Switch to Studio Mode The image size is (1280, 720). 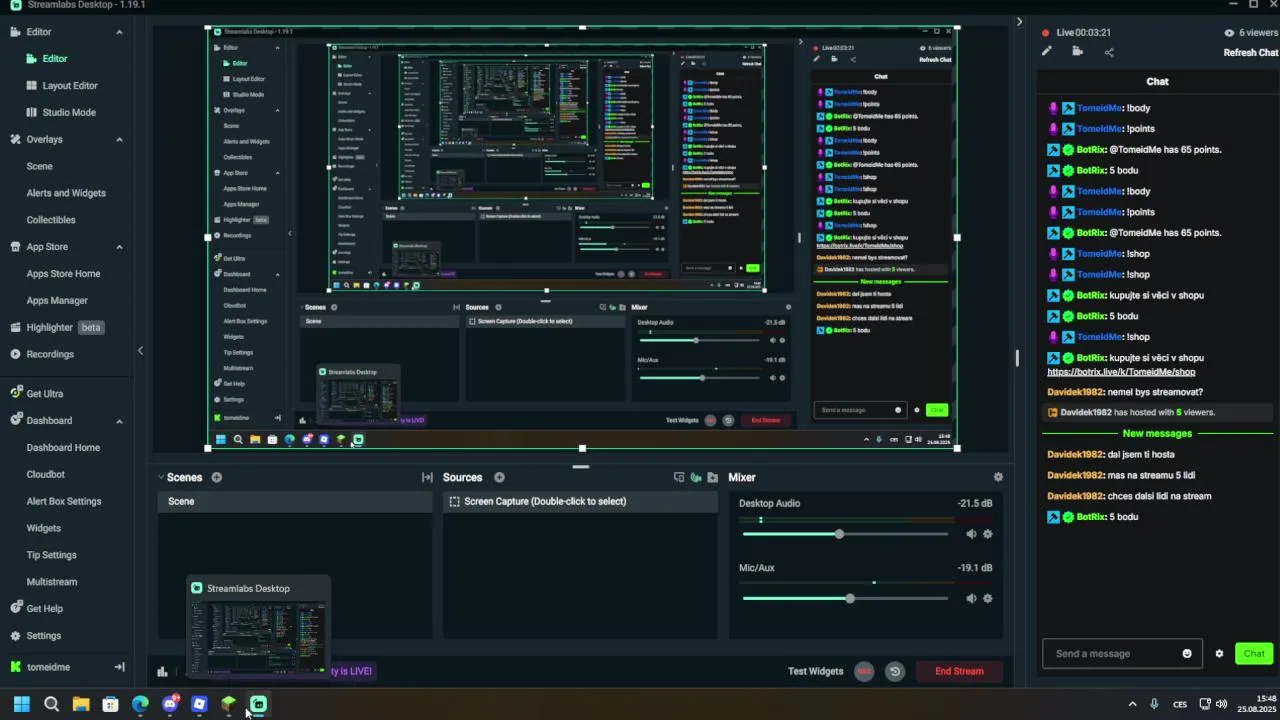click(69, 113)
